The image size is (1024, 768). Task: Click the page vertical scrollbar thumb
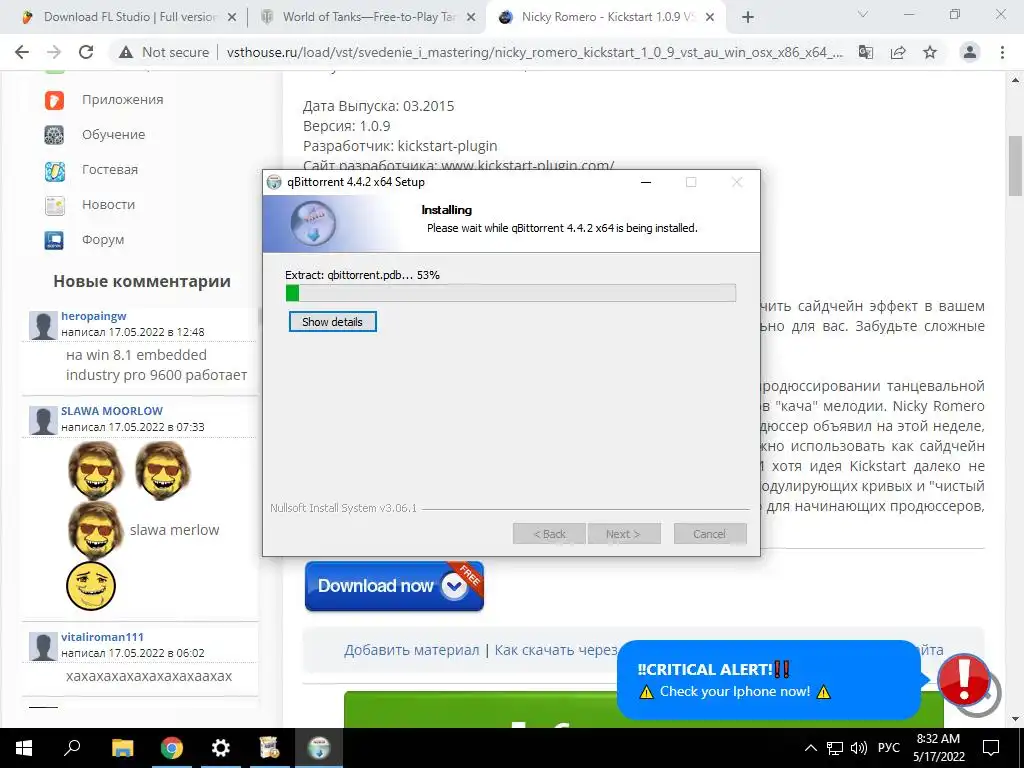(1015, 165)
